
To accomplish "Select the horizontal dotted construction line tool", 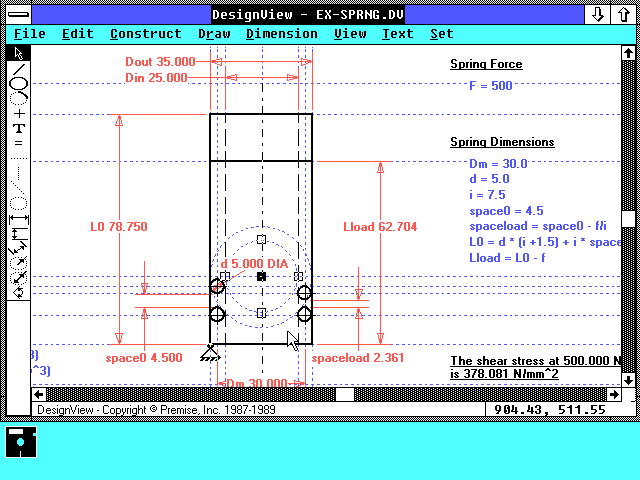I will (x=18, y=158).
